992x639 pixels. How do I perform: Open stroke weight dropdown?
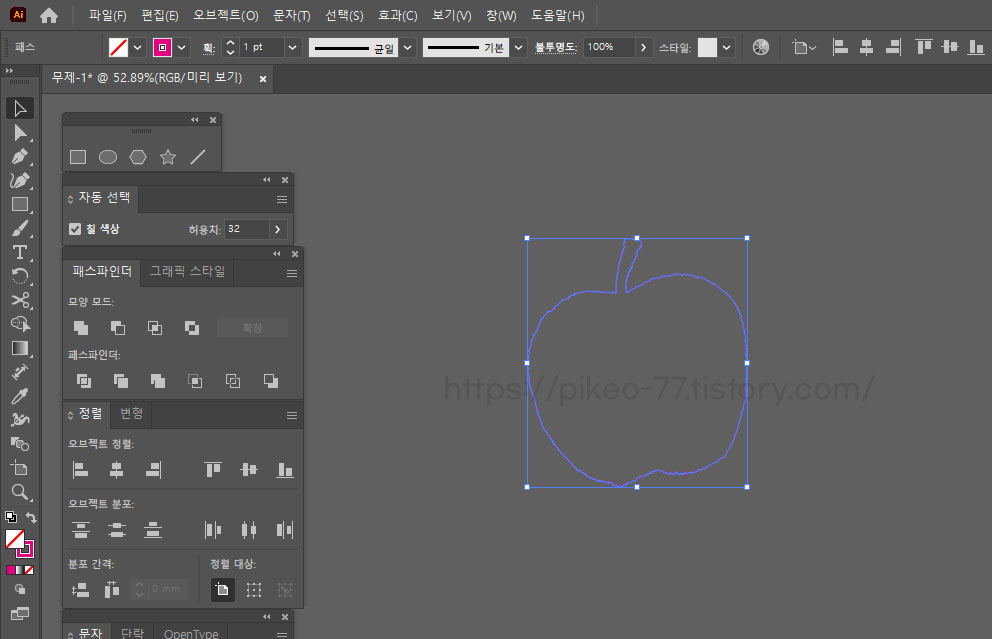[x=292, y=47]
